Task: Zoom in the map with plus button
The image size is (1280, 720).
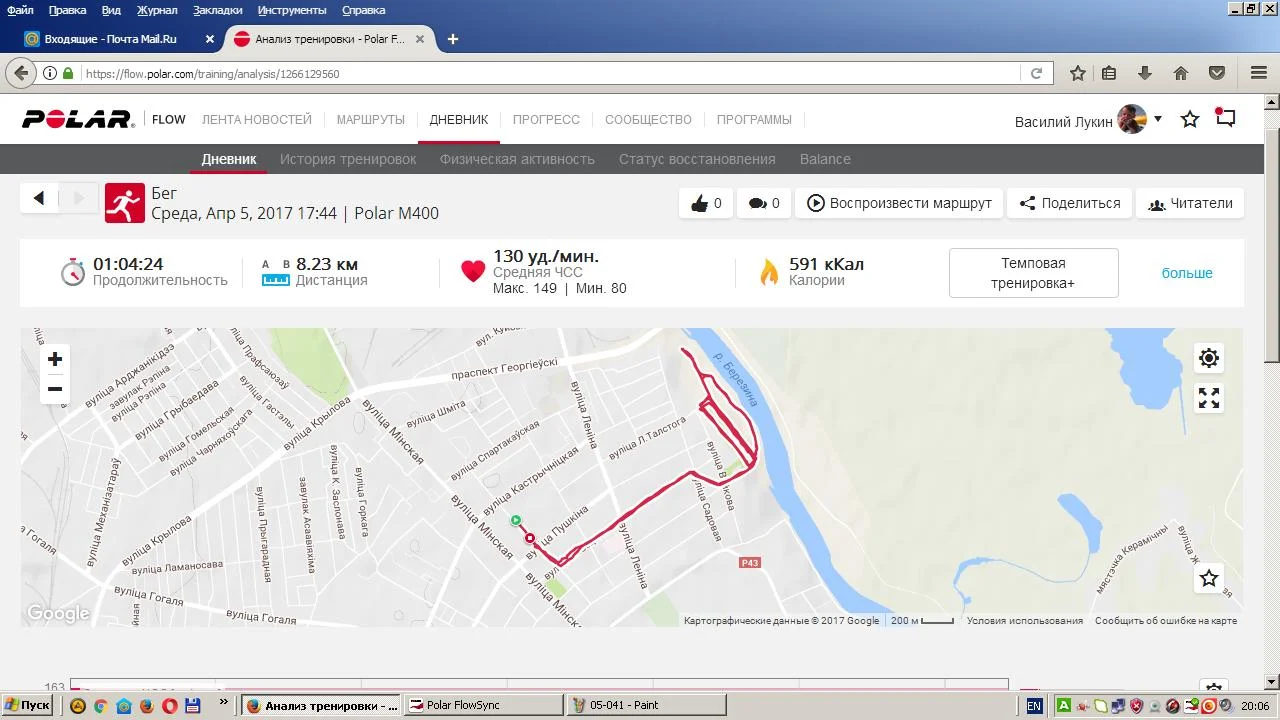Action: coord(55,359)
